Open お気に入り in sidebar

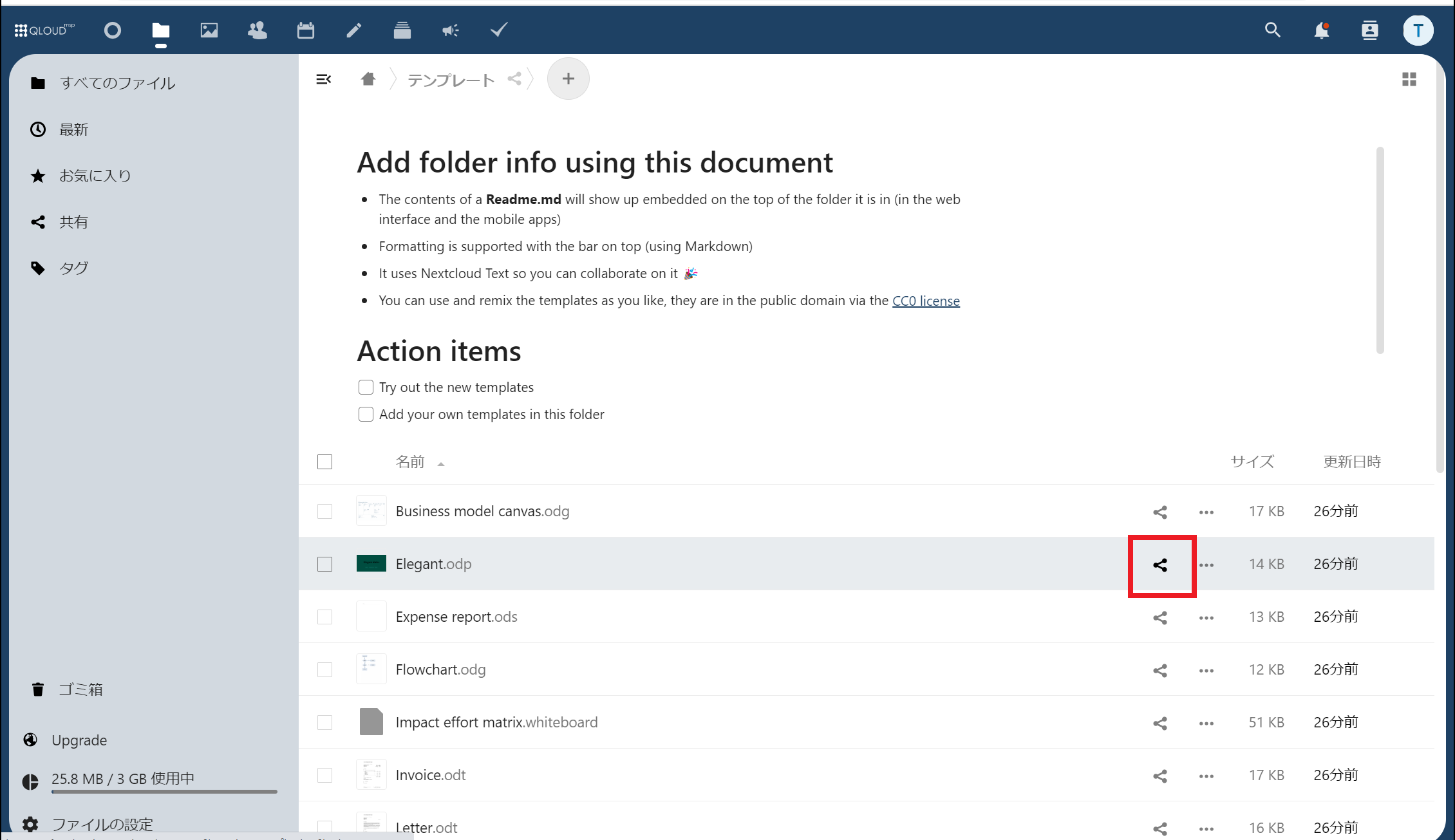pos(95,176)
